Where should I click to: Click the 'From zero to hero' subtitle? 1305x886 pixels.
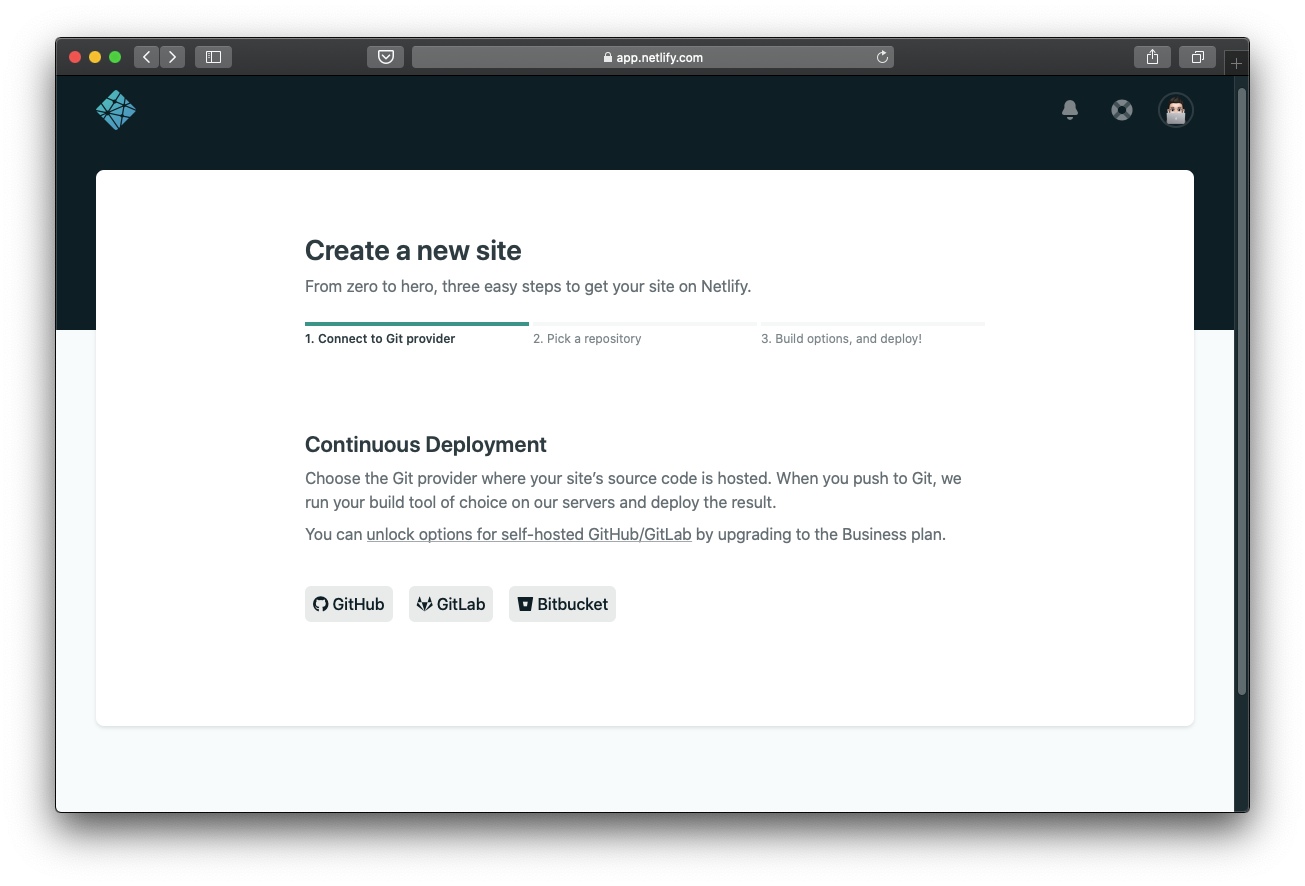click(x=528, y=286)
